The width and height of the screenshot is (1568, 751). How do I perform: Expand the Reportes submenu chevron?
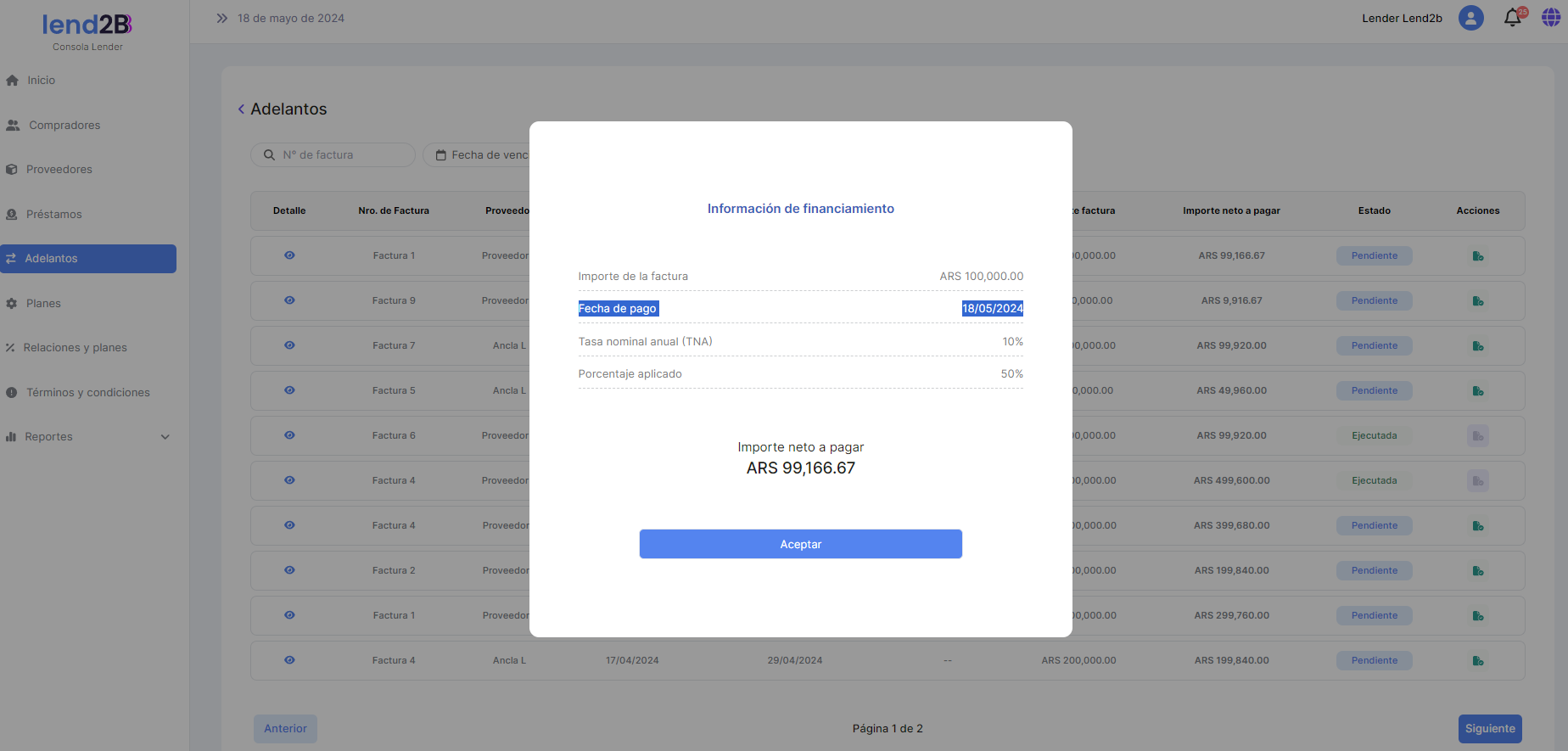[165, 437]
